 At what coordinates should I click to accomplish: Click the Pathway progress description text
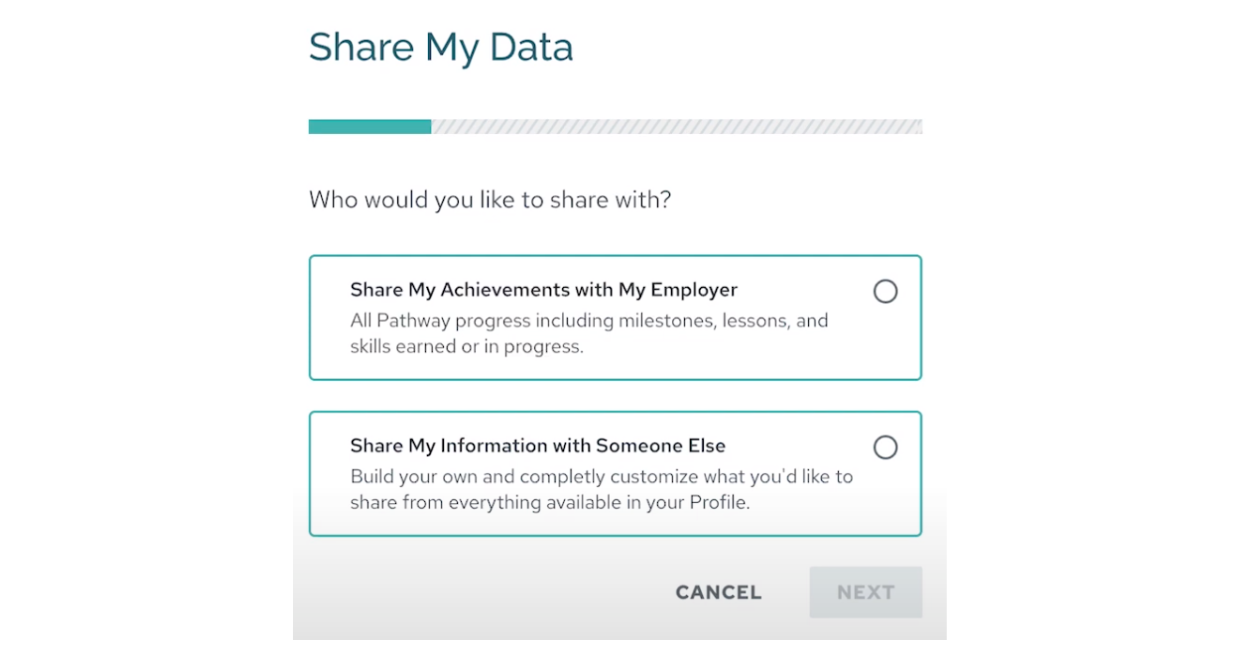tap(588, 333)
